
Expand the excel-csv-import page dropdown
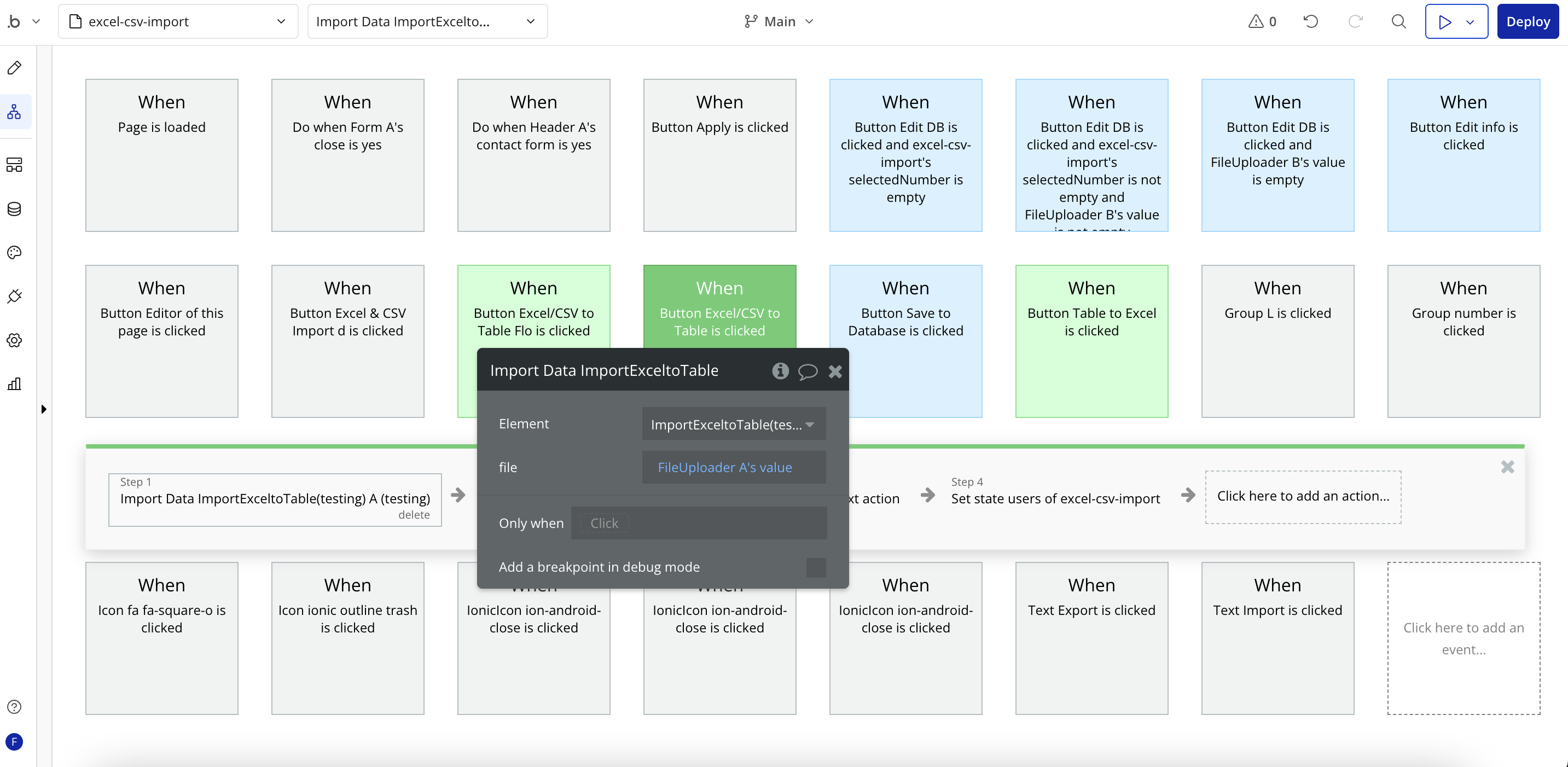(178, 22)
